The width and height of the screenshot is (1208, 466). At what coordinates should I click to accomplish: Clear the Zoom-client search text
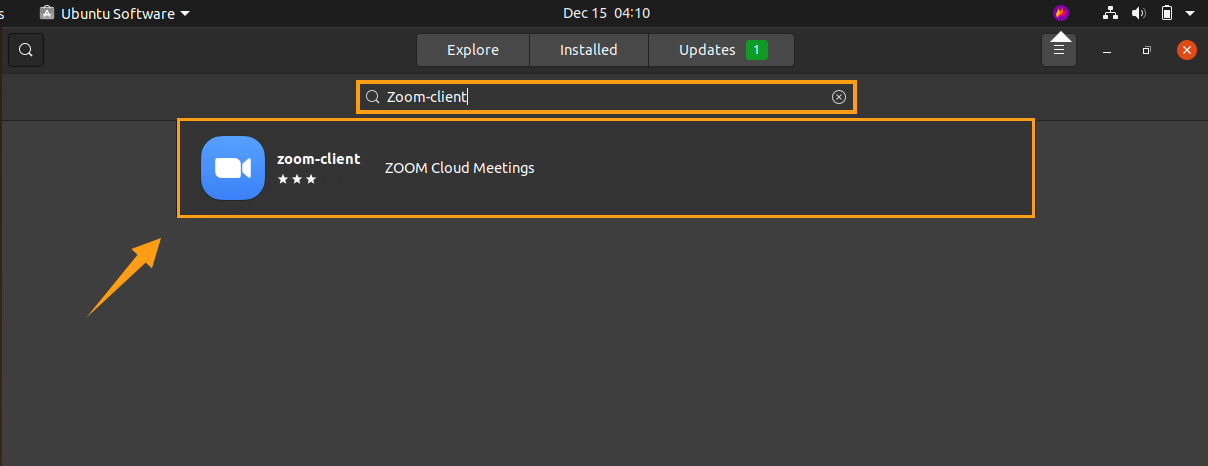coord(839,97)
